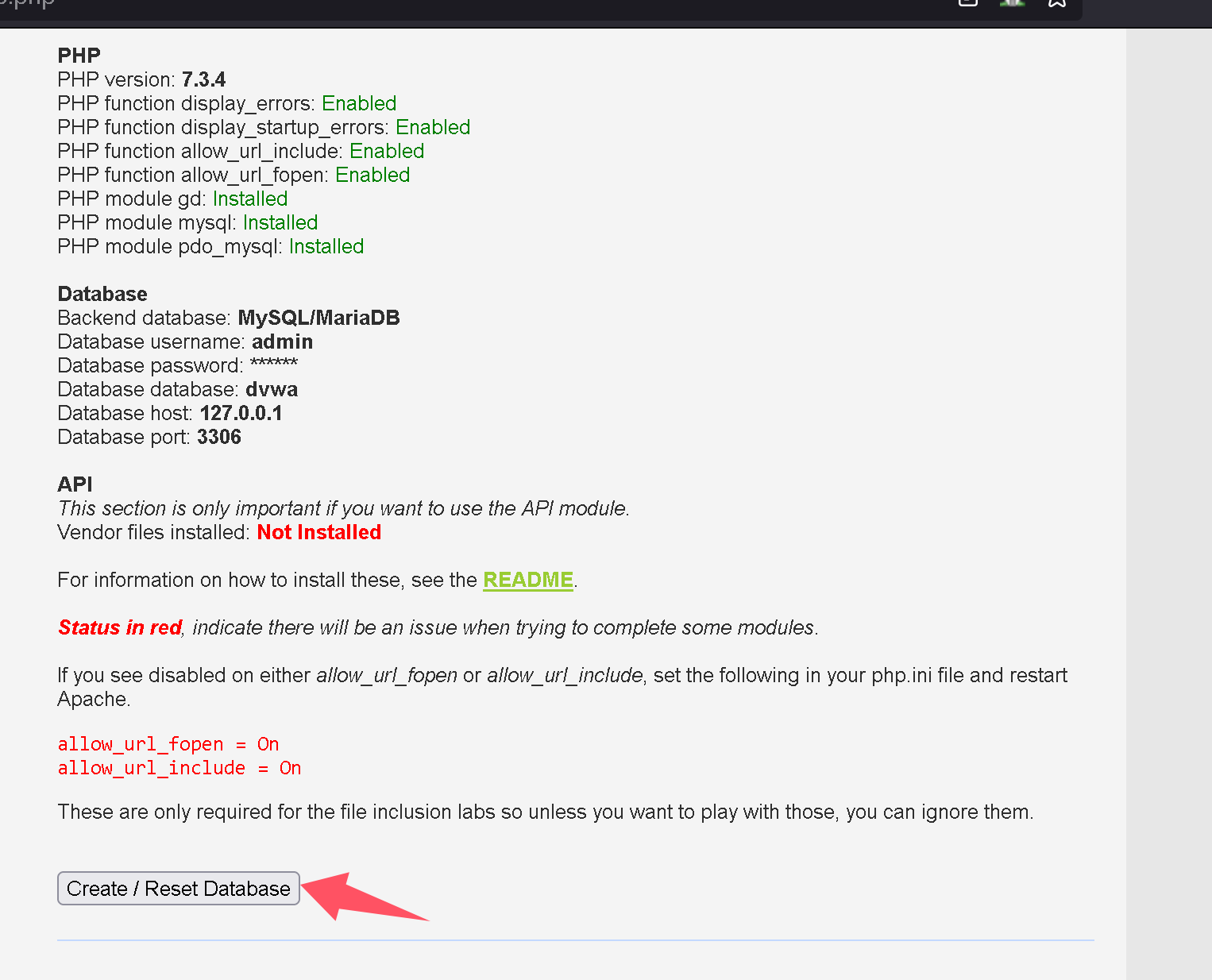Click Installed status for PHP module pdo_mysql
The image size is (1212, 980).
point(326,246)
